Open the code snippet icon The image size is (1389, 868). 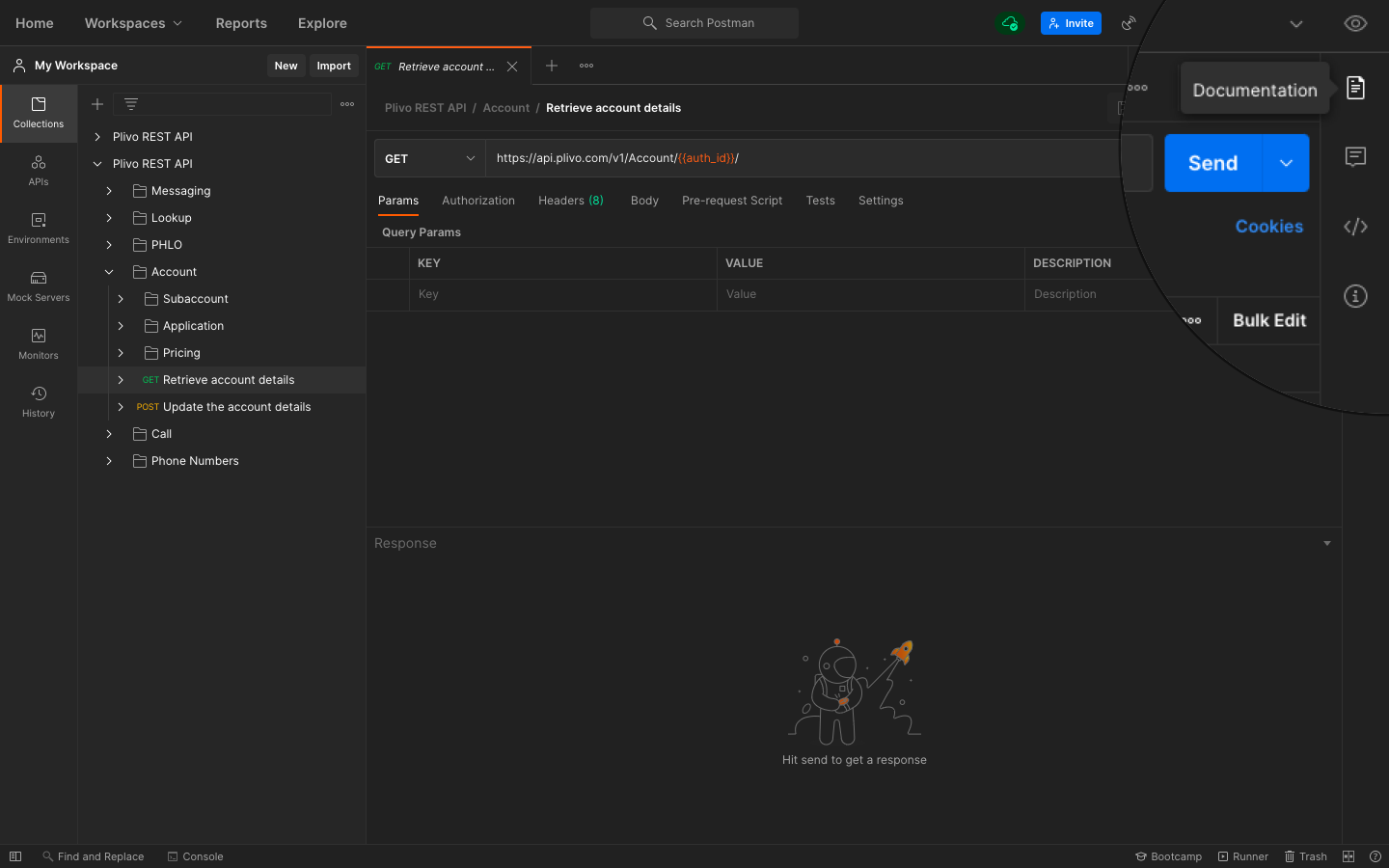click(x=1355, y=227)
